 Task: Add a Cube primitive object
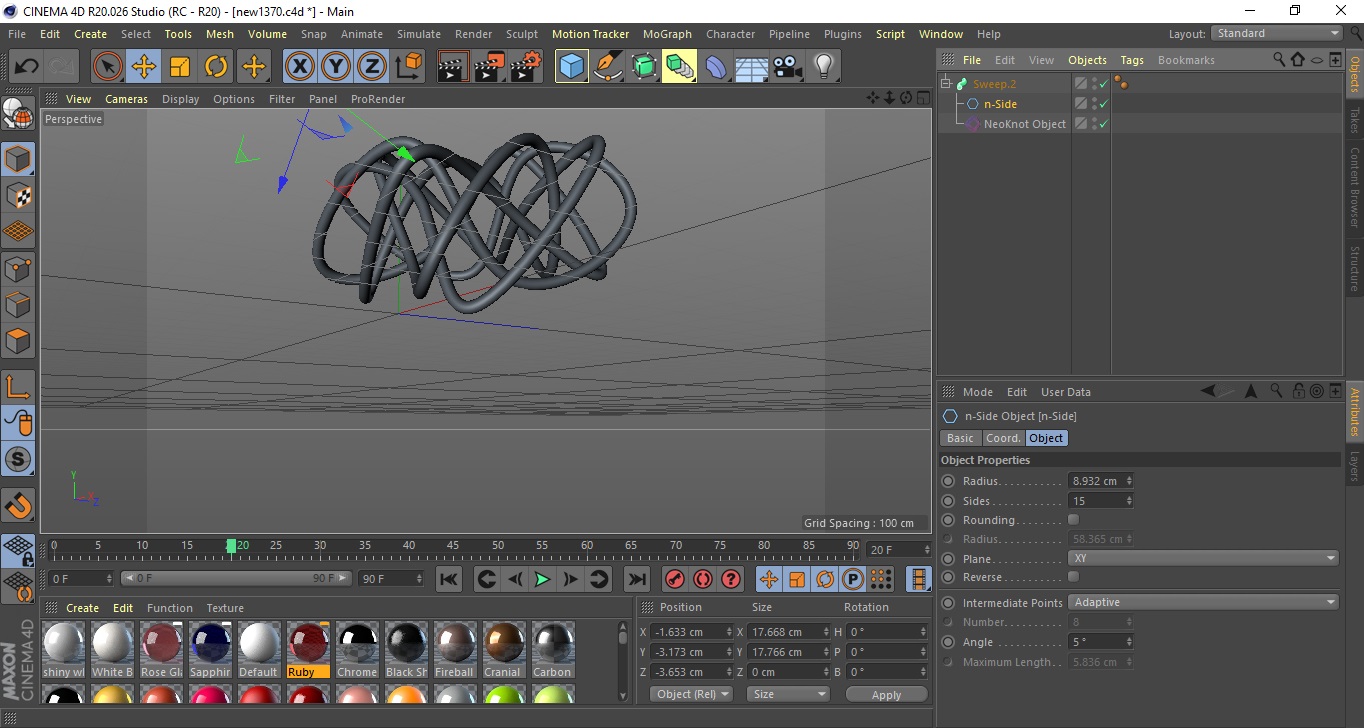pos(571,67)
